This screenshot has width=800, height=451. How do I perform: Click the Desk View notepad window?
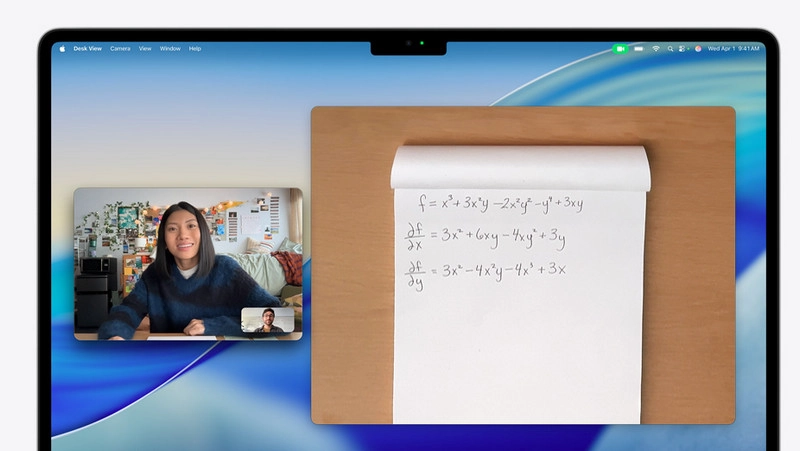click(523, 265)
